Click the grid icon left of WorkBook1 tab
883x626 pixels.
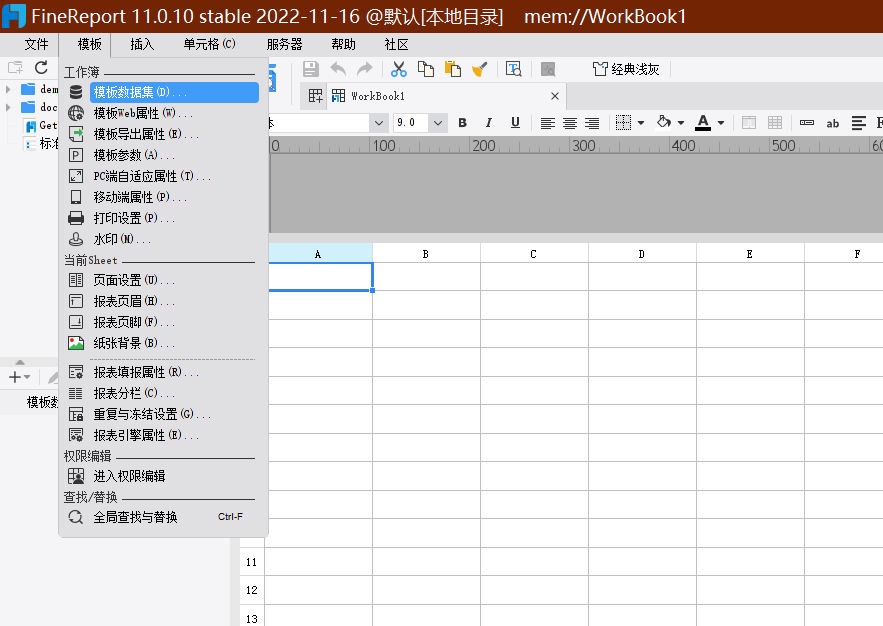point(315,96)
